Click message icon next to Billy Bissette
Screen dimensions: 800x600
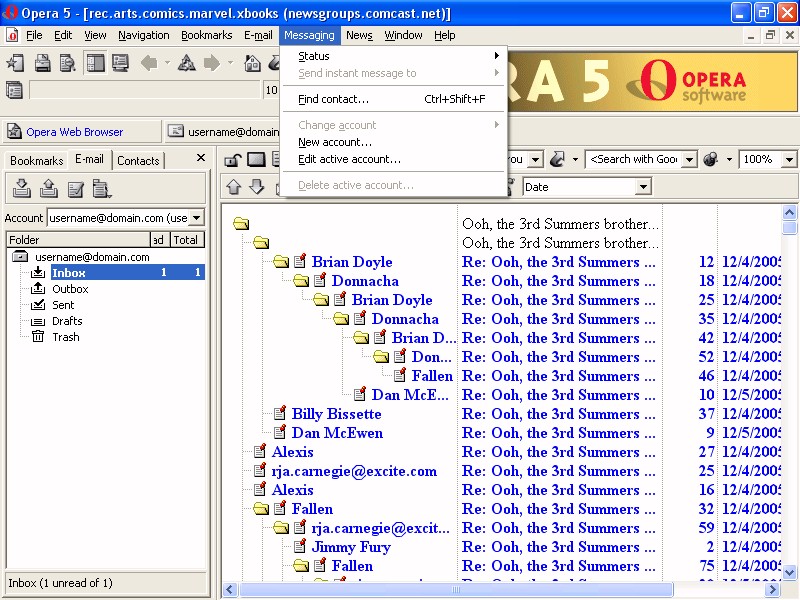[x=280, y=413]
